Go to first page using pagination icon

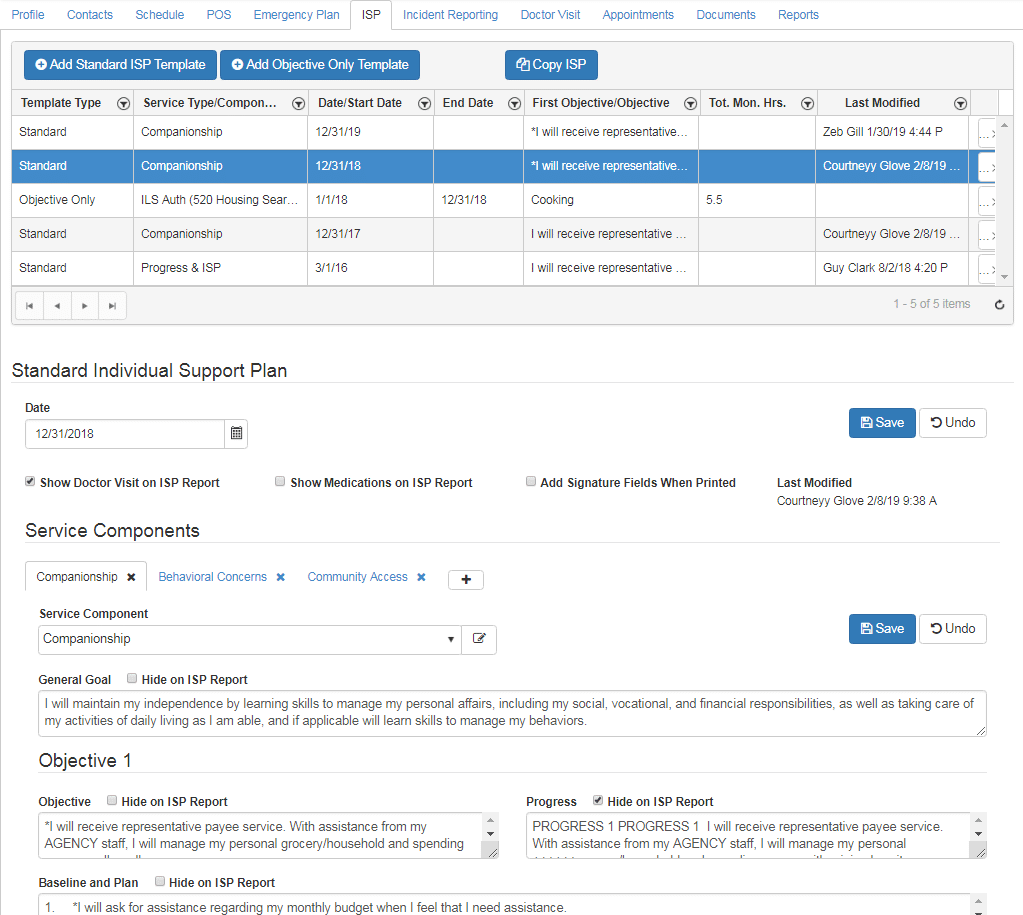coord(29,305)
